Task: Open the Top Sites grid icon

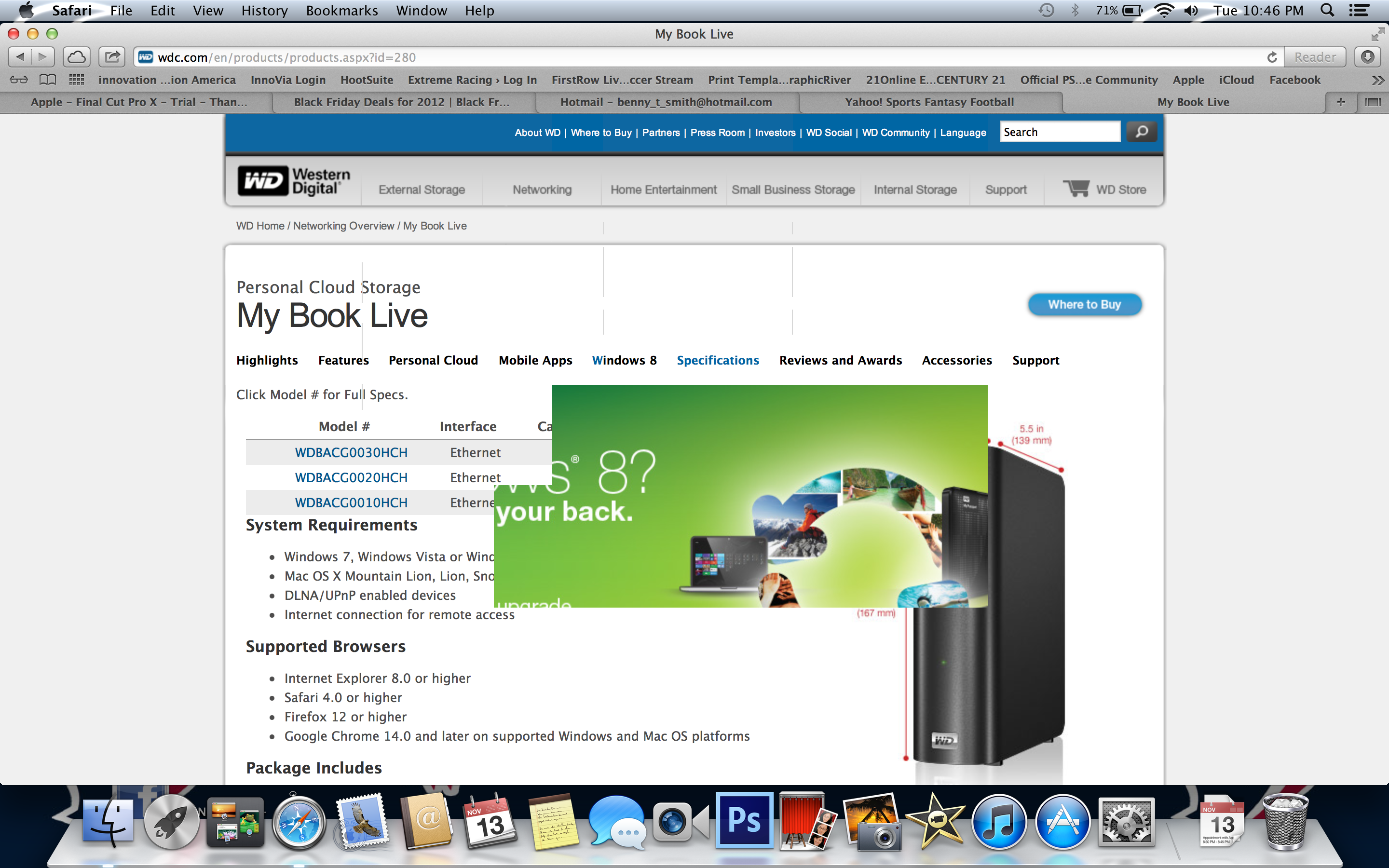Action: (x=76, y=80)
